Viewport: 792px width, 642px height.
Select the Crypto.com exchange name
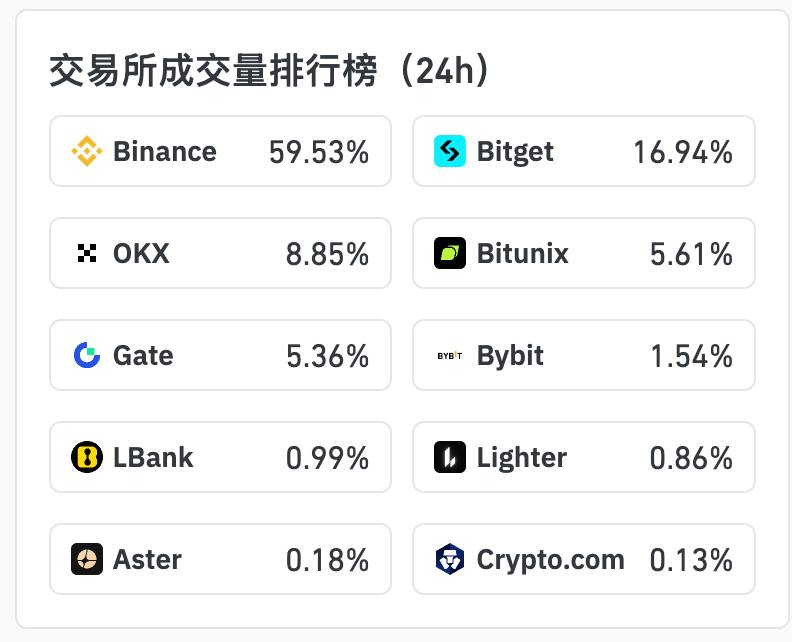tap(550, 559)
